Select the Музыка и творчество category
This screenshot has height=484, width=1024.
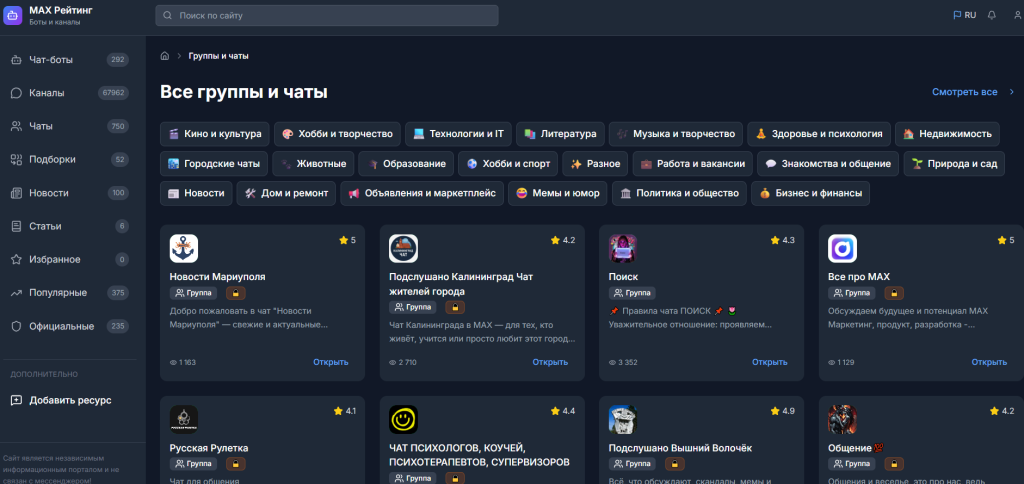coord(676,134)
